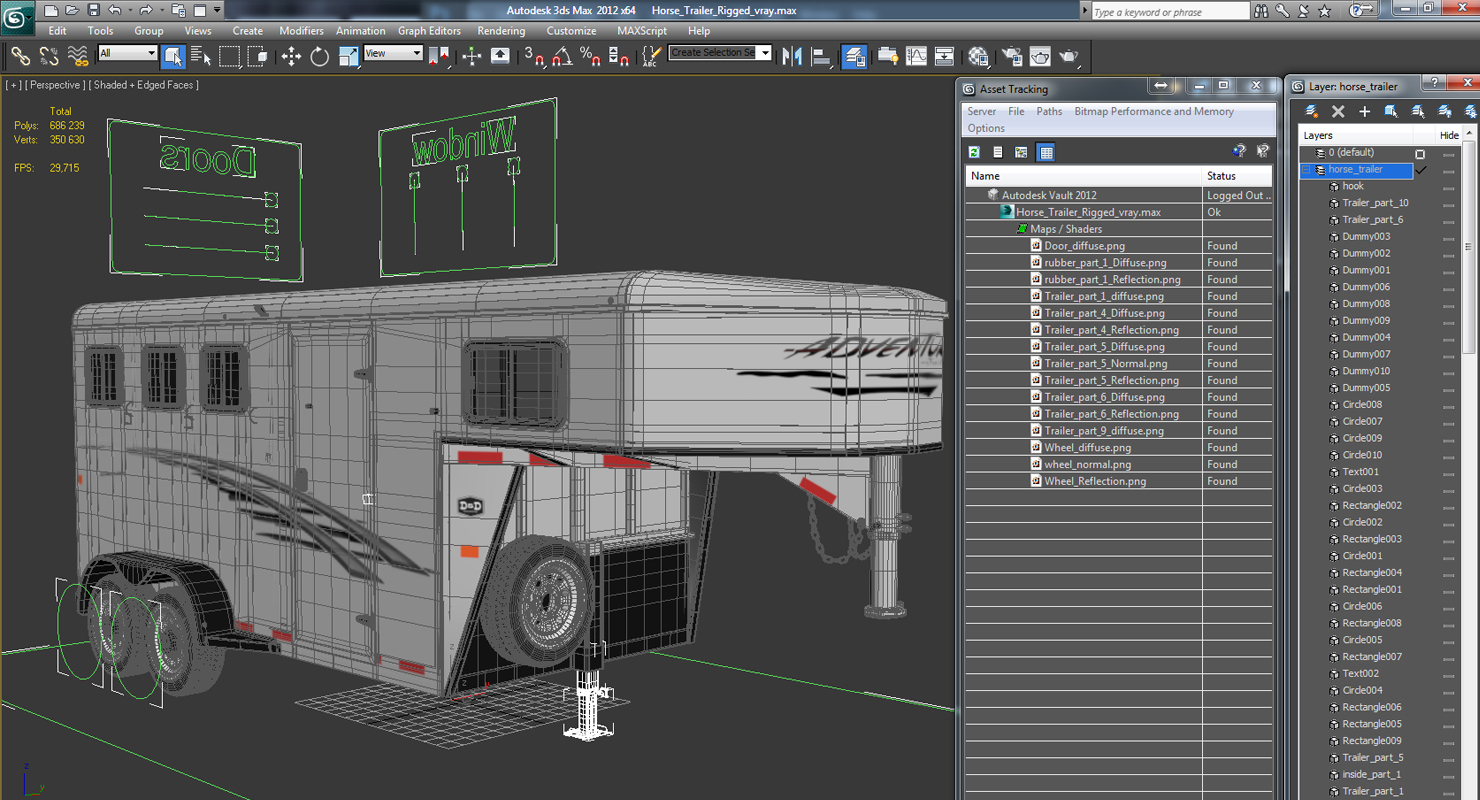Open the Render Setup dialog

tap(1012, 56)
